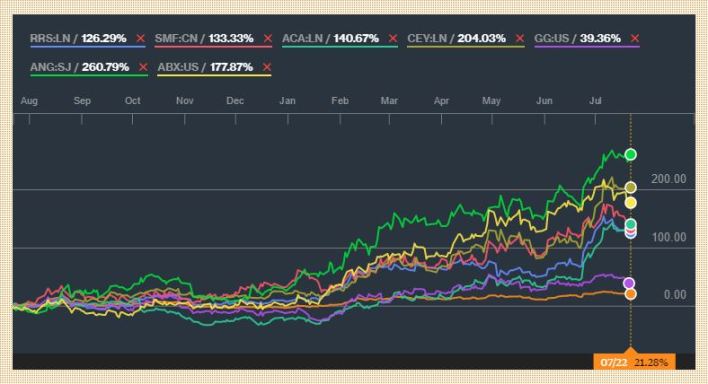Click the green ANG:SJ endpoint marker
The image size is (708, 384).
tap(630, 155)
